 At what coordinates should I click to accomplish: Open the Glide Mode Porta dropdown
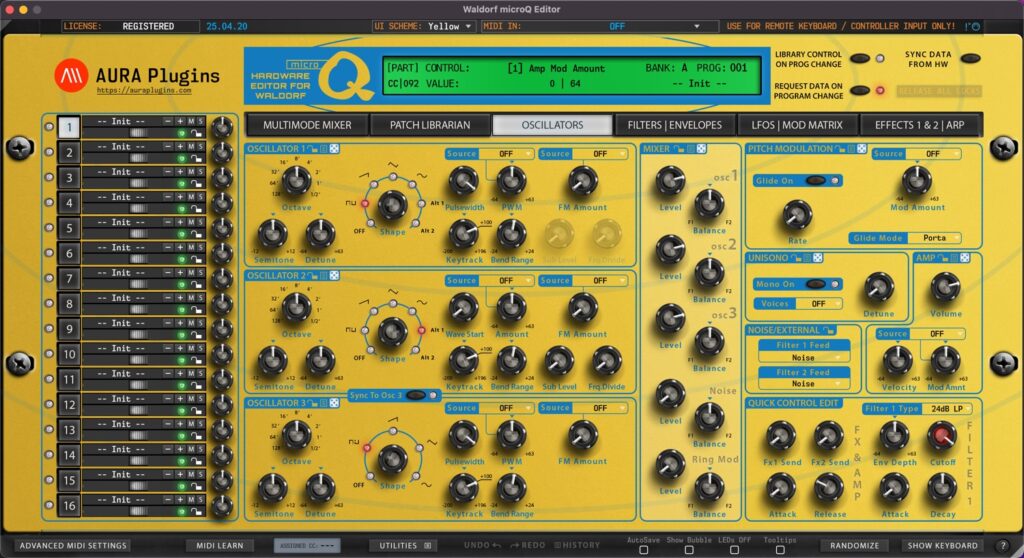[x=935, y=238]
